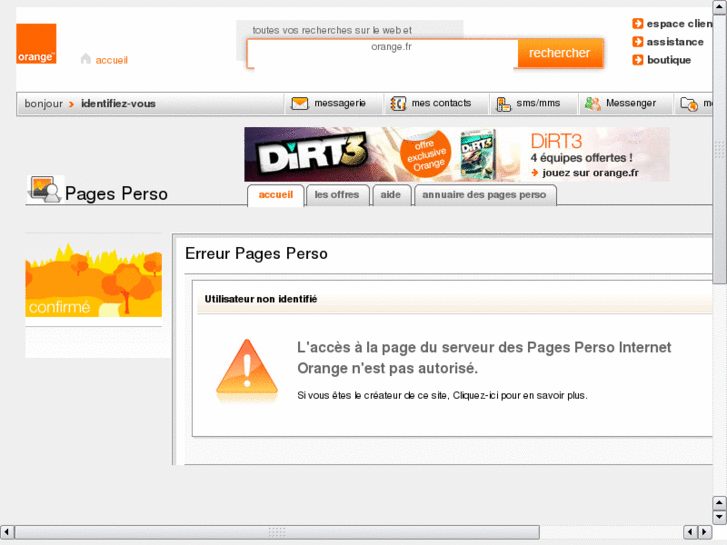Screen dimensions: 727x545
Task: Open Messenger in the navigation bar
Action: click(631, 103)
